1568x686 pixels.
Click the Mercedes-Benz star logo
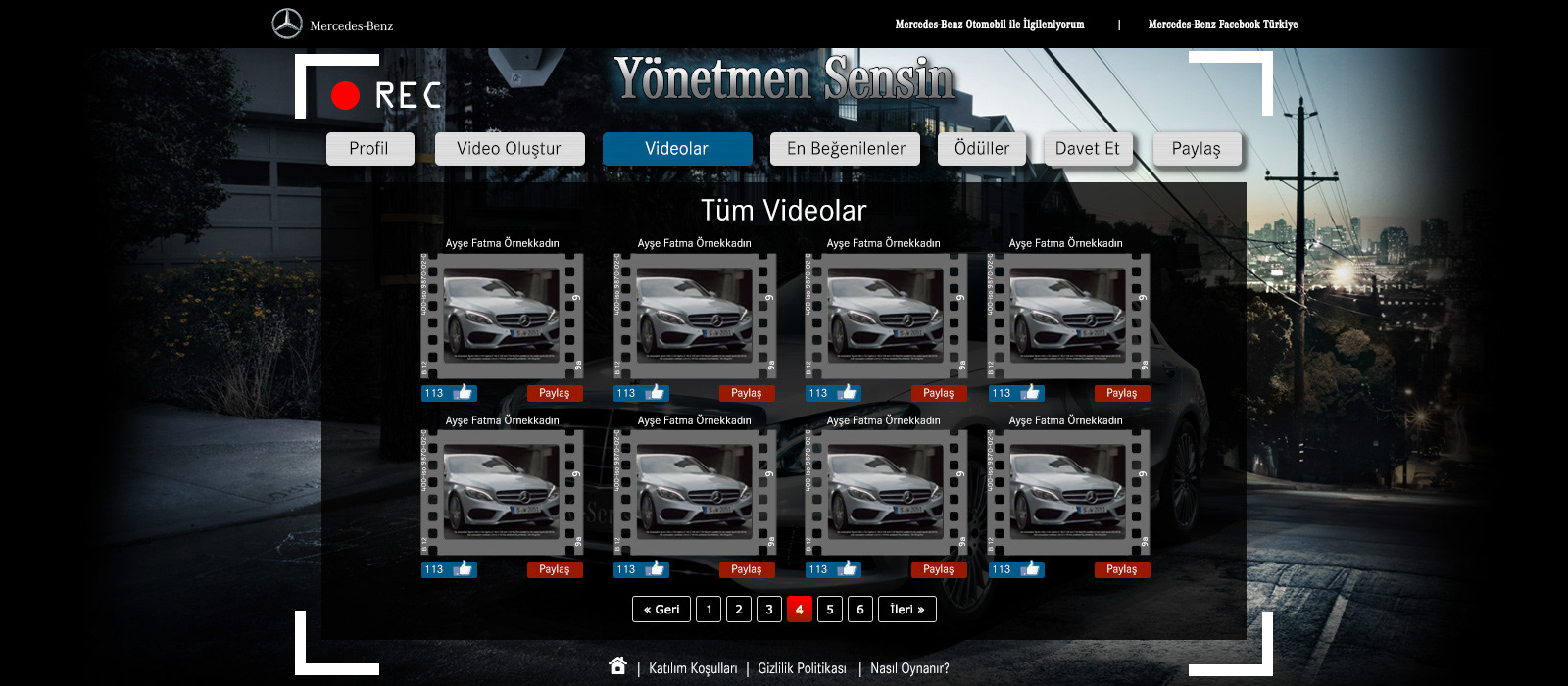tap(287, 24)
